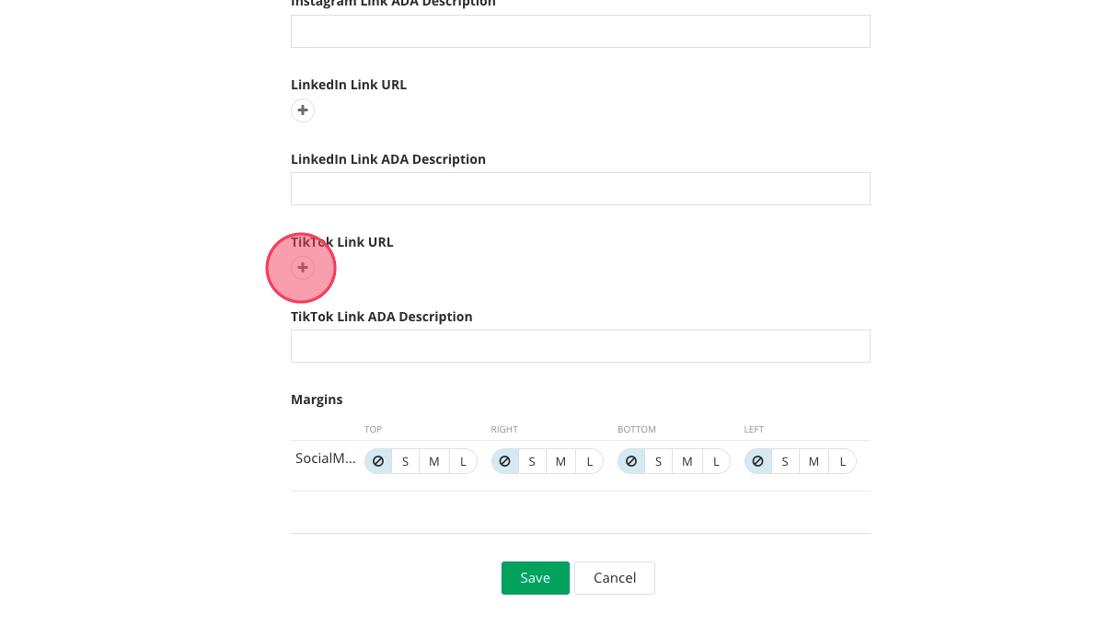Click plus icon under TikTok Link URL
The image size is (1120, 625).
303,268
